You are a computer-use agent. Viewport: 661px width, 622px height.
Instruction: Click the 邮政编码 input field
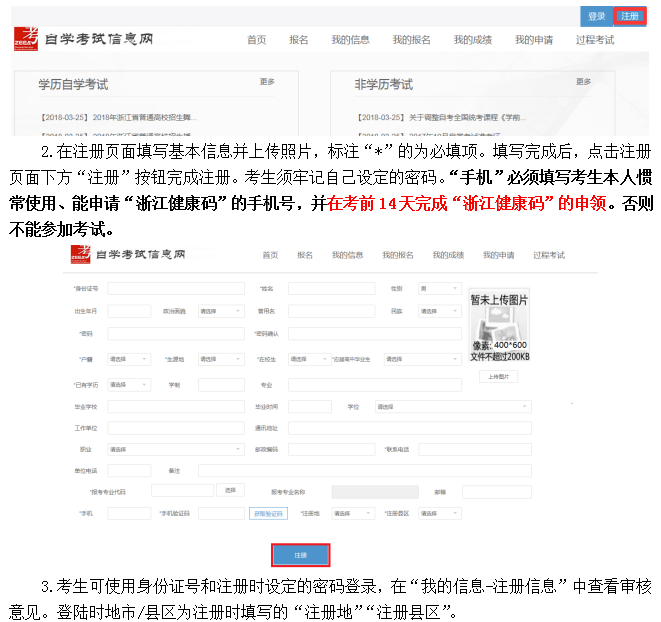[x=332, y=450]
